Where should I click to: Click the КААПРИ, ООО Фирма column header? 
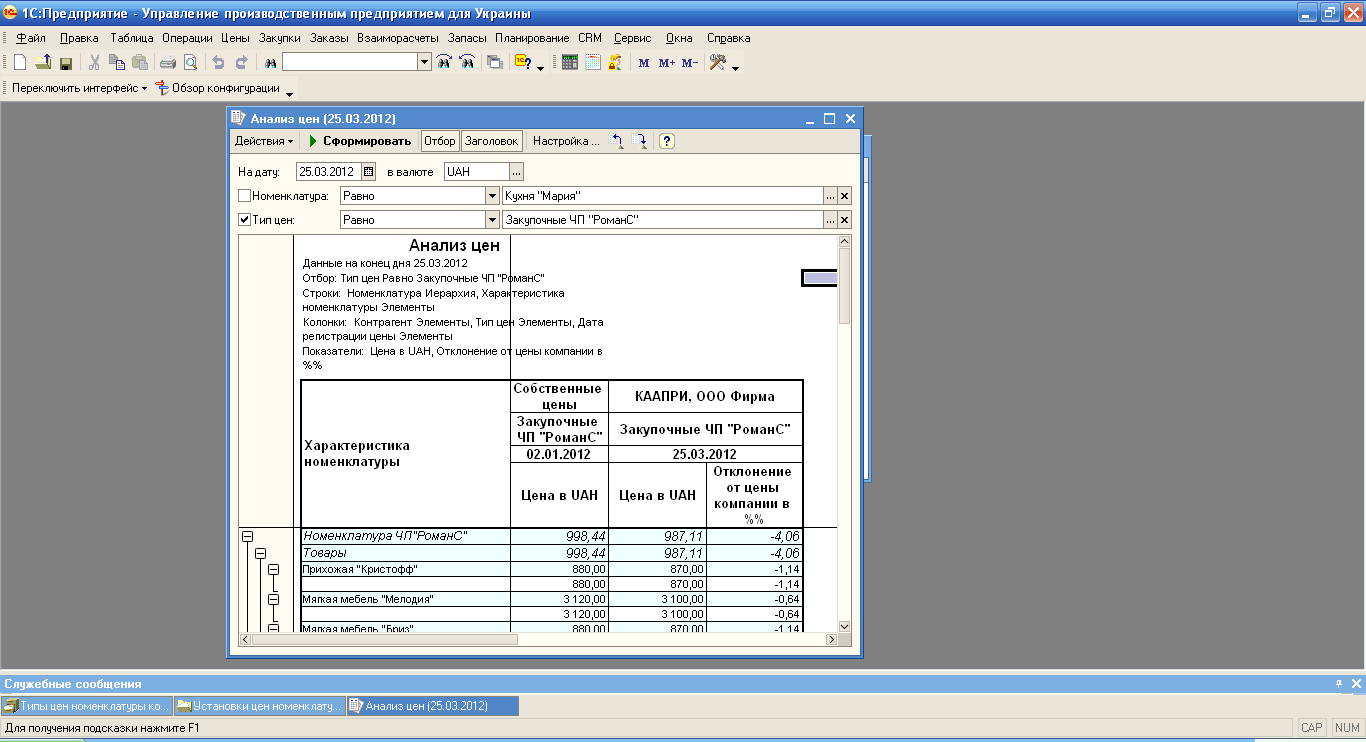pos(705,396)
